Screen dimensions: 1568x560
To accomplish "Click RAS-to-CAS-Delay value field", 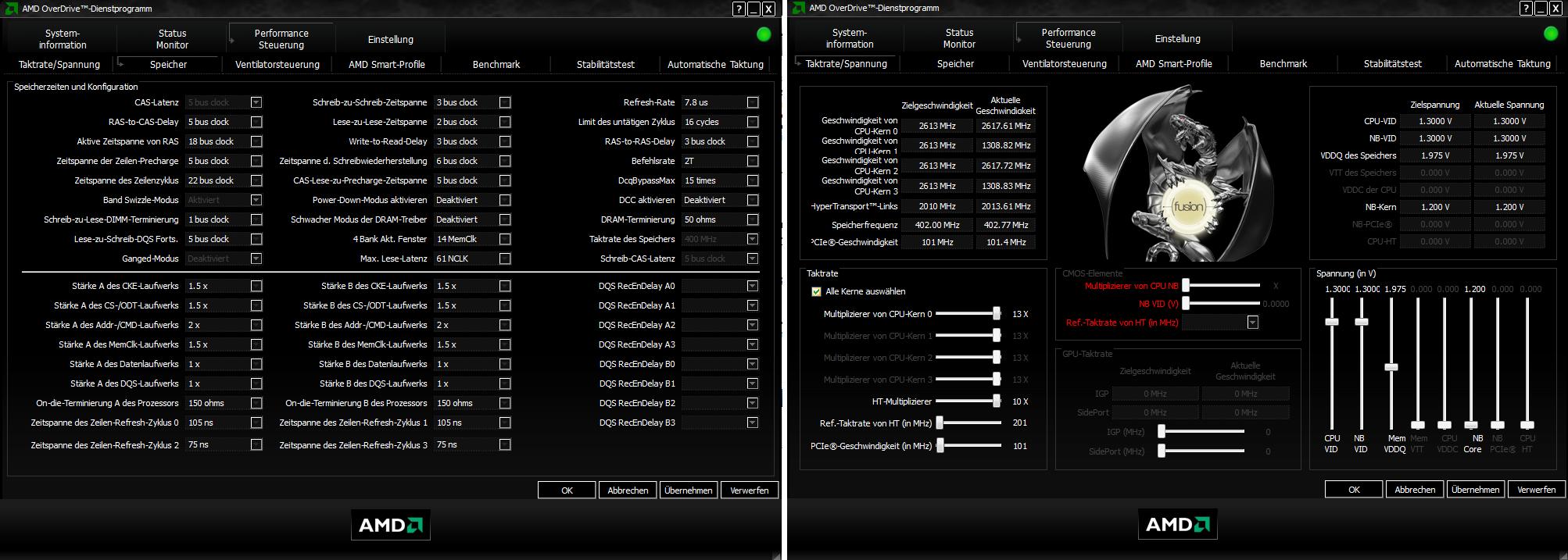I will [217, 122].
